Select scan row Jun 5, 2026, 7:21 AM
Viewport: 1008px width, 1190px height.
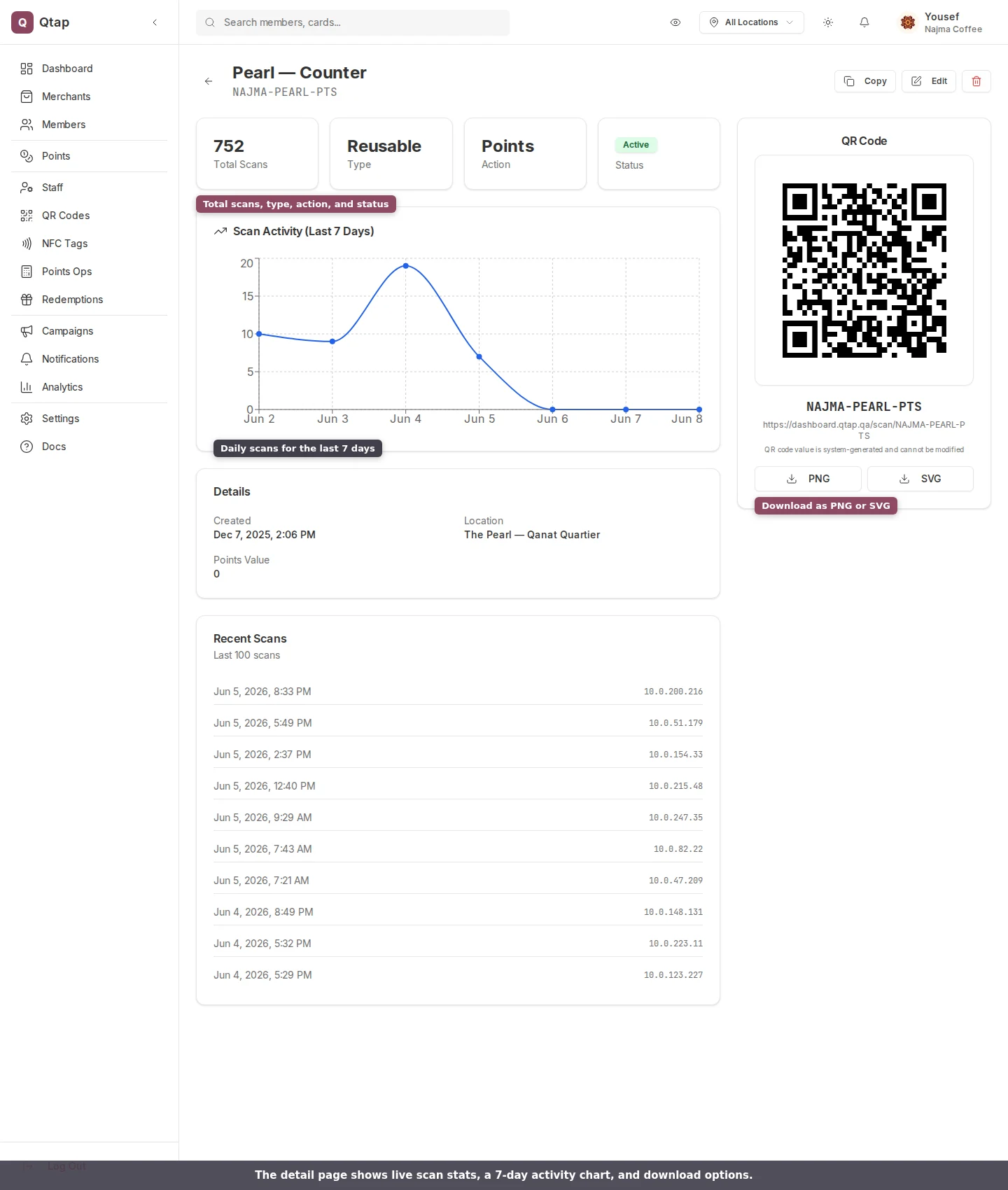tap(458, 881)
